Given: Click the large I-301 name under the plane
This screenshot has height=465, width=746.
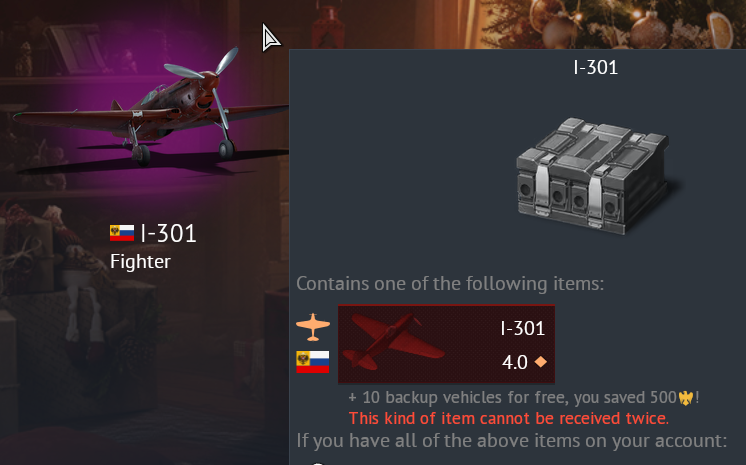Looking at the screenshot, I should 168,234.
